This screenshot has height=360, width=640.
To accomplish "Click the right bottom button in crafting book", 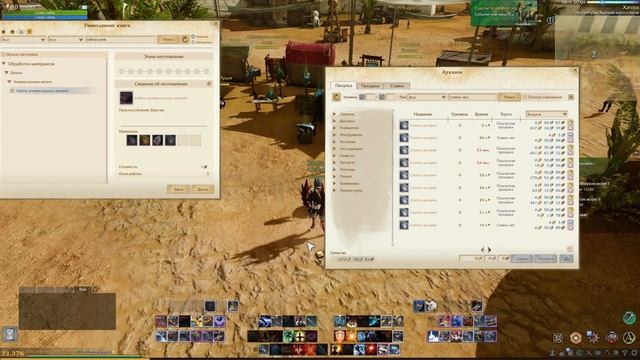I will pos(203,189).
